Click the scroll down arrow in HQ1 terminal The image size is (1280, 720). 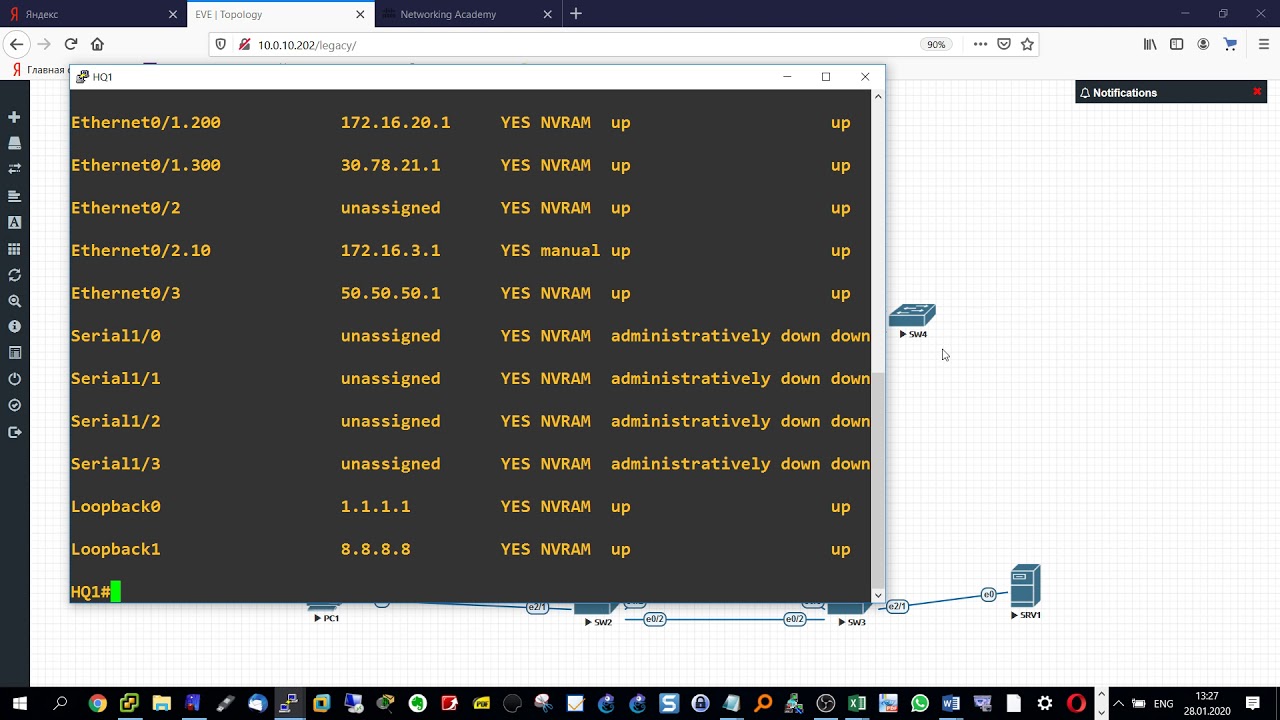pos(878,595)
